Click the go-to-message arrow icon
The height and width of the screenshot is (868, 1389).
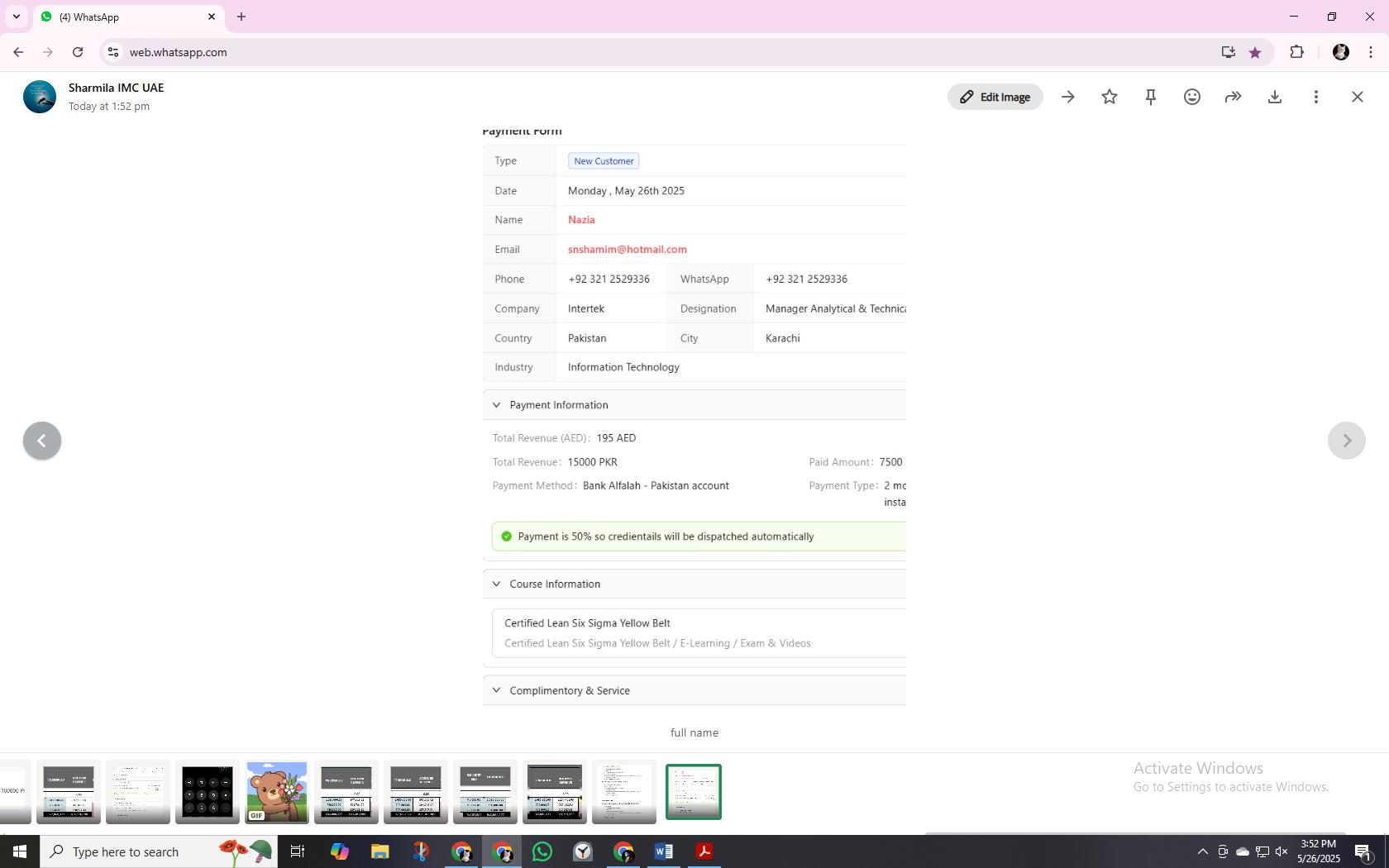pos(1068,97)
